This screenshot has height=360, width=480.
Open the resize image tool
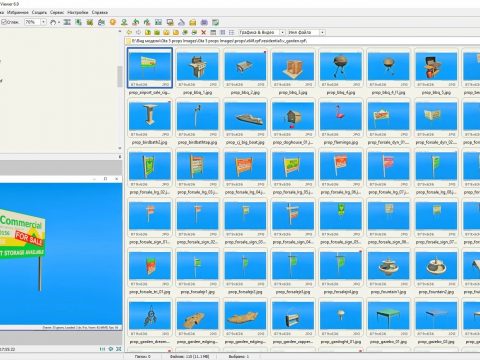click(158, 22)
